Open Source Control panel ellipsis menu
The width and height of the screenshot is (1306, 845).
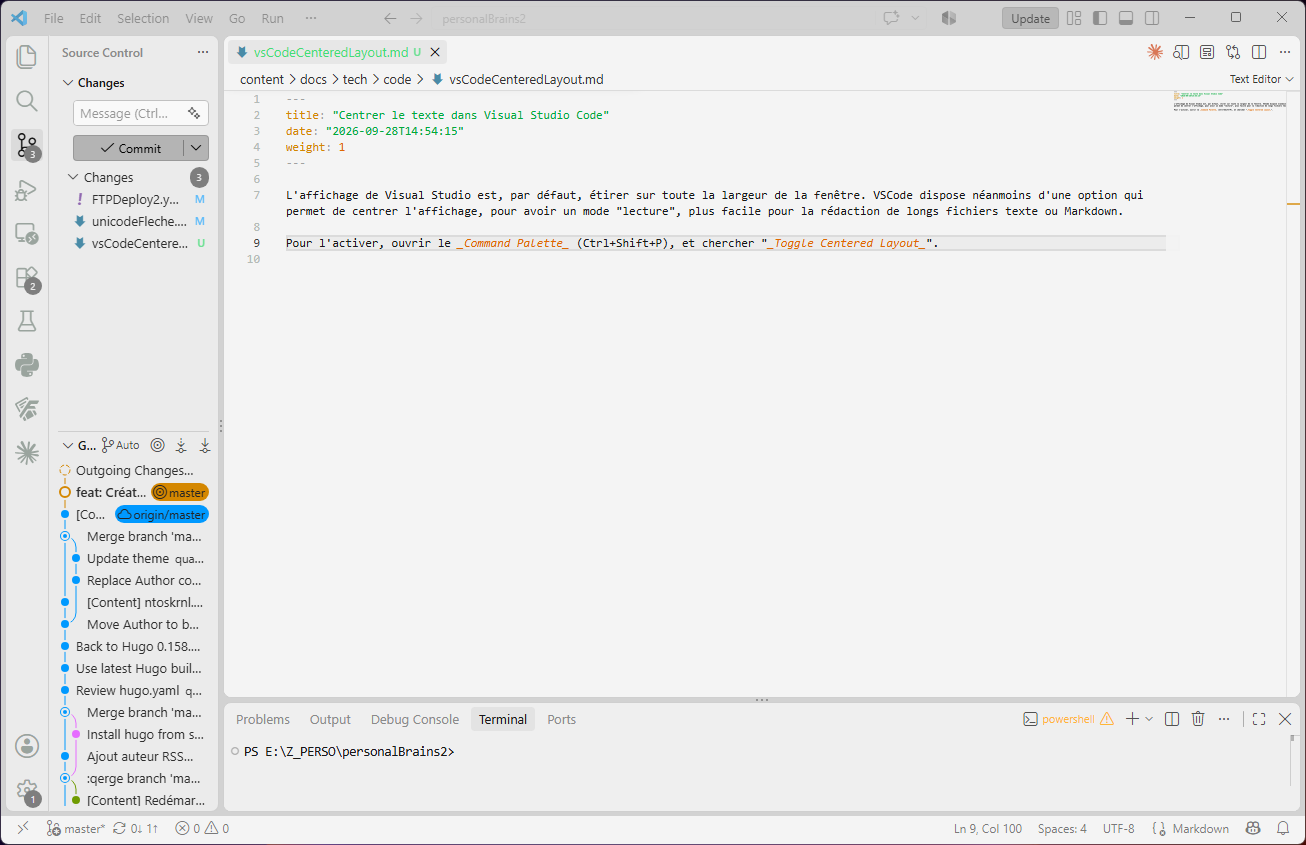(x=203, y=52)
